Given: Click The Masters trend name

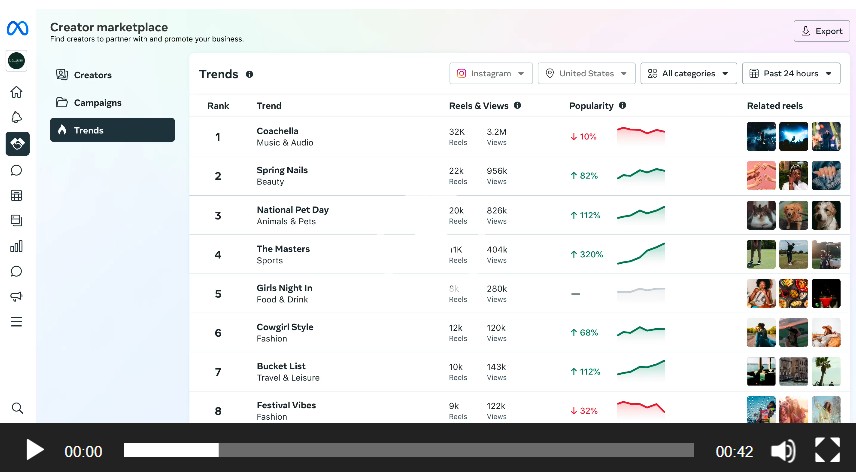Looking at the screenshot, I should click(283, 249).
